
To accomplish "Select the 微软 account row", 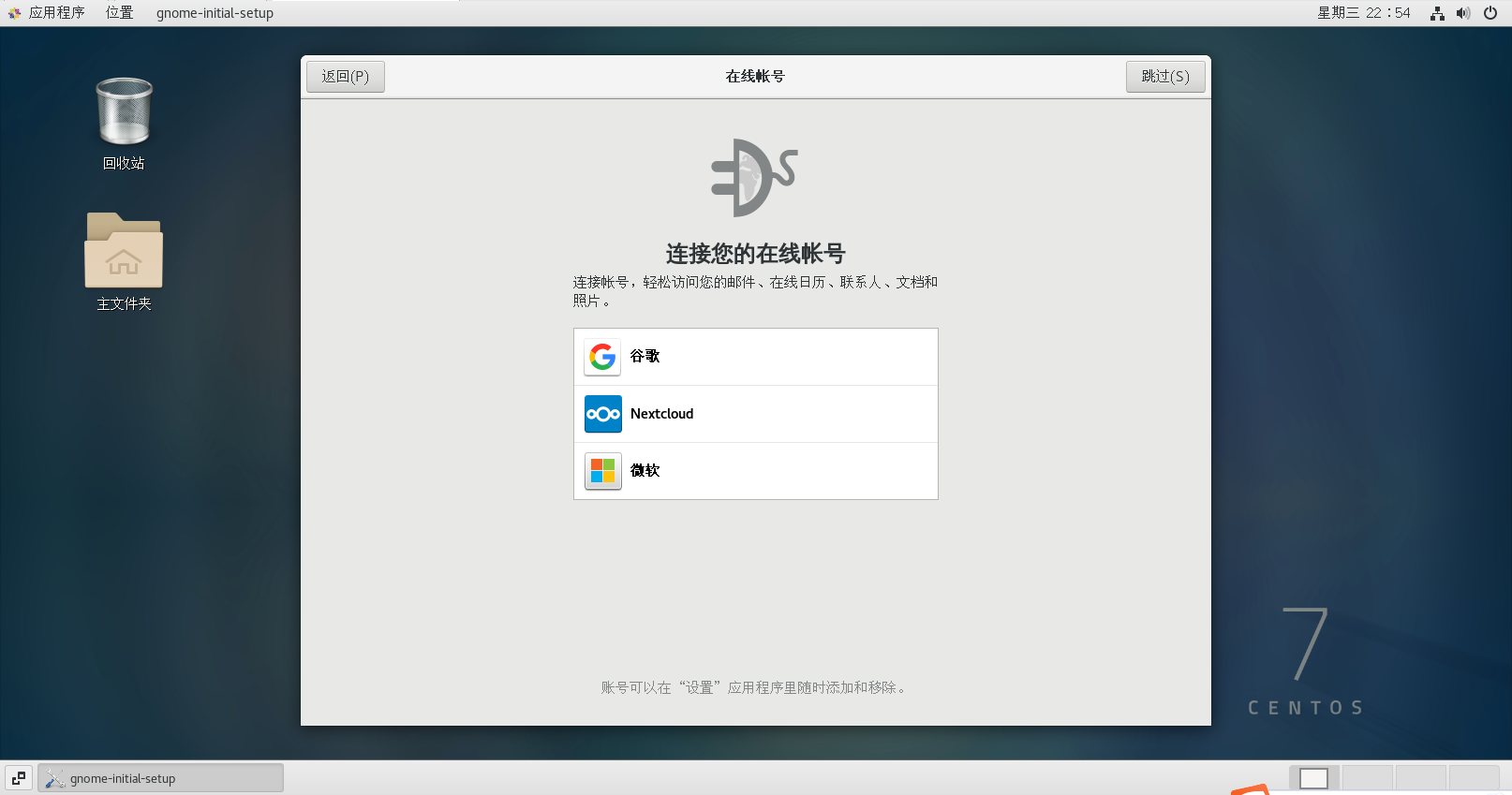I will pyautogui.click(x=755, y=471).
